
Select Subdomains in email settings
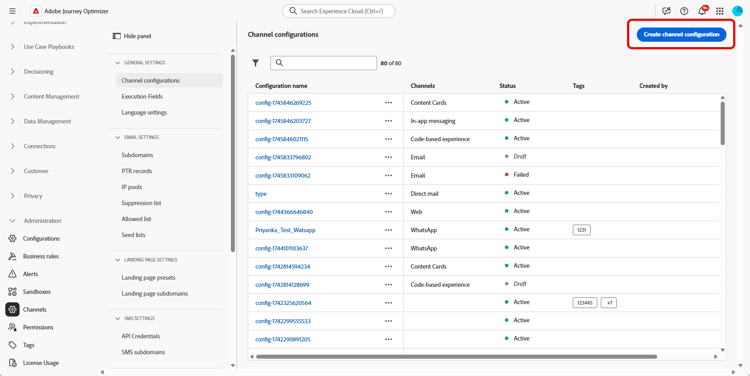(x=137, y=155)
